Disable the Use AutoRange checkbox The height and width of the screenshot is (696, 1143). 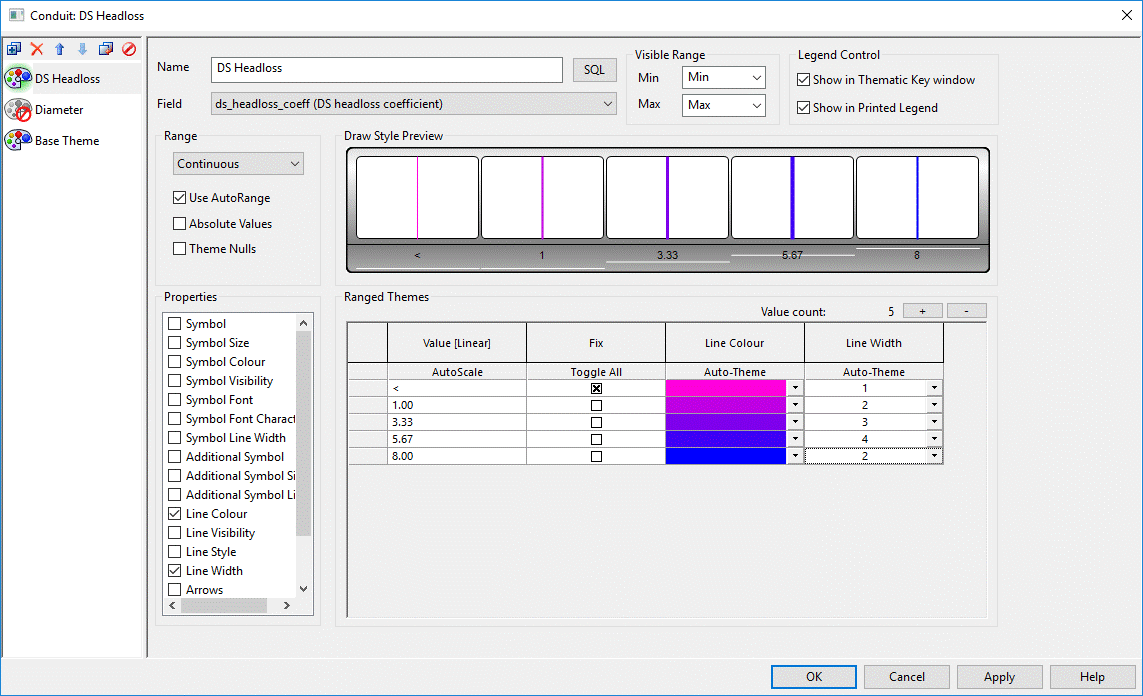click(x=180, y=198)
